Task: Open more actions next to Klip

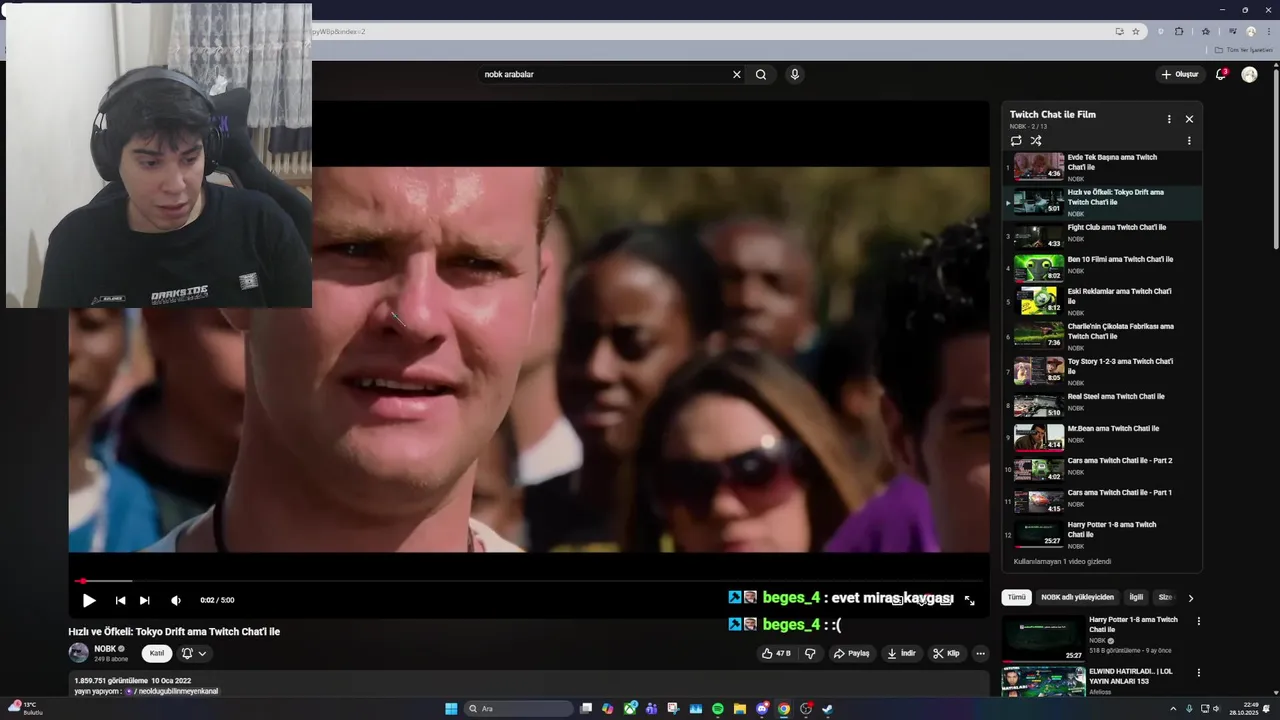Action: click(980, 653)
